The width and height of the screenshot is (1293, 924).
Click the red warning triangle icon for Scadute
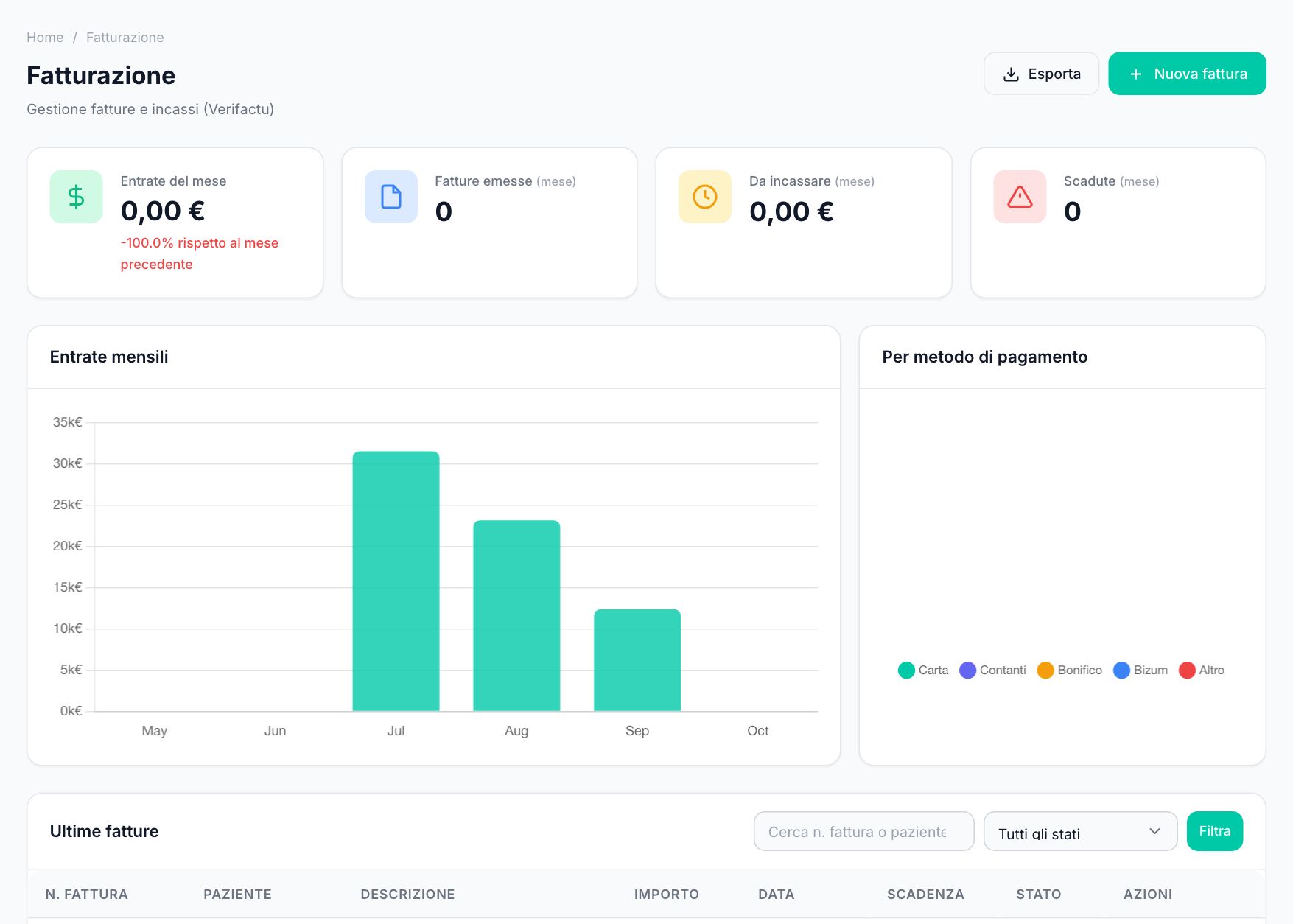pos(1020,197)
